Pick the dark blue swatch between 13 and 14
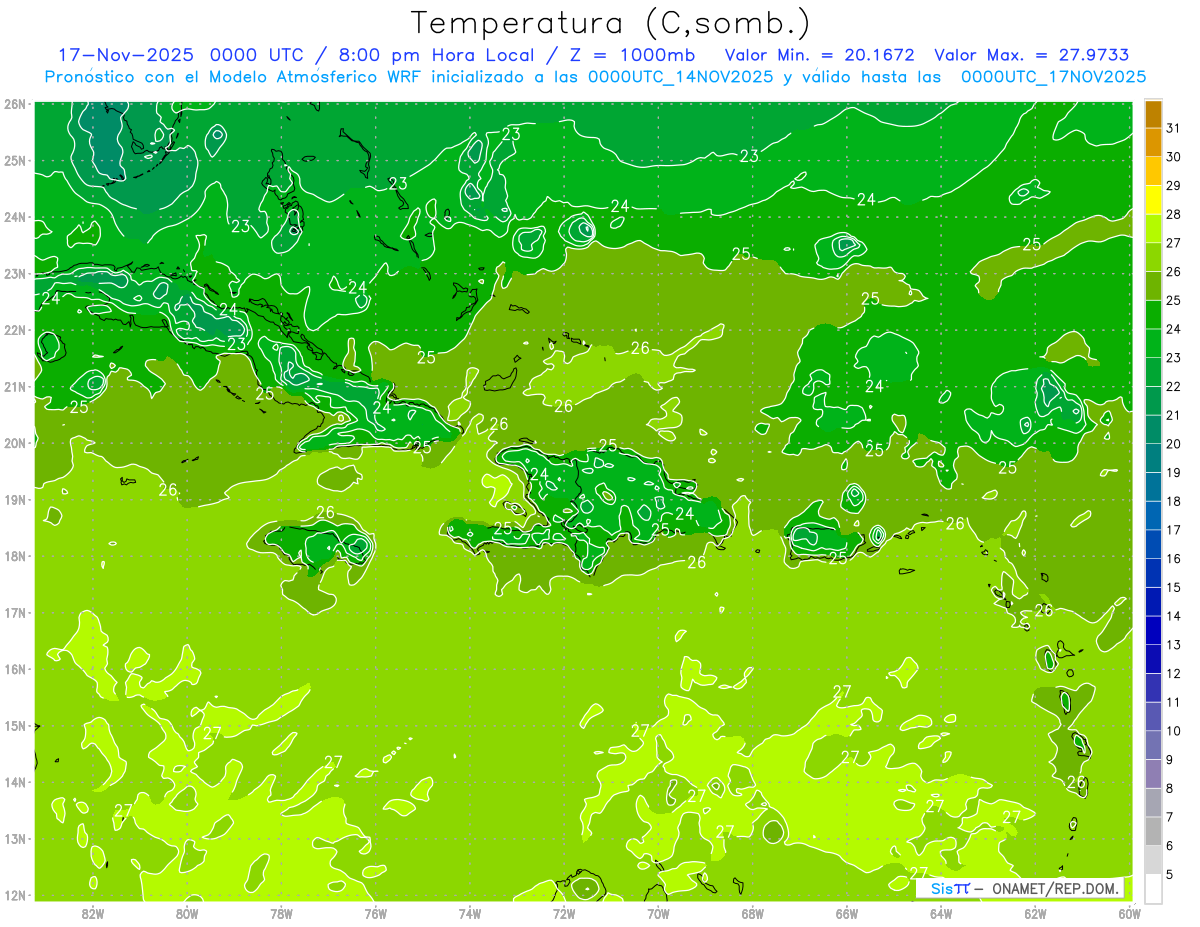Screen dimensions: 1200x927 tap(1153, 630)
